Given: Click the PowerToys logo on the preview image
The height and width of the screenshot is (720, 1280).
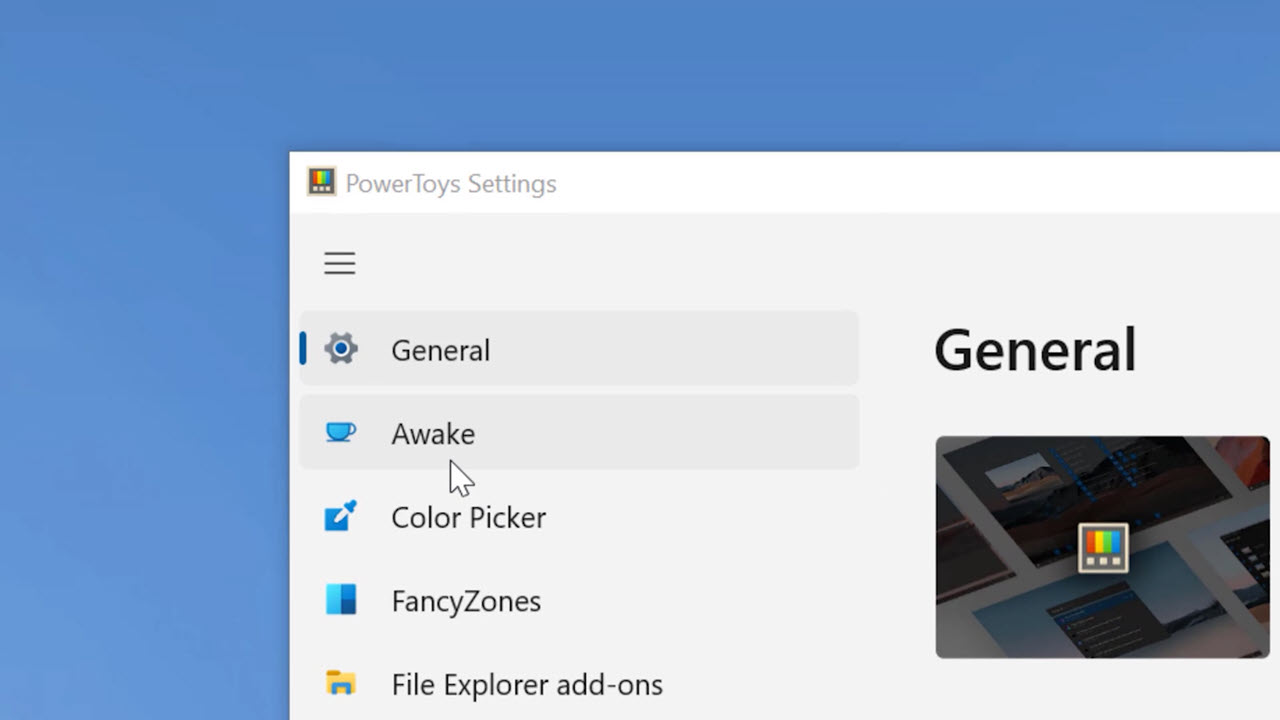Looking at the screenshot, I should pyautogui.click(x=1102, y=547).
